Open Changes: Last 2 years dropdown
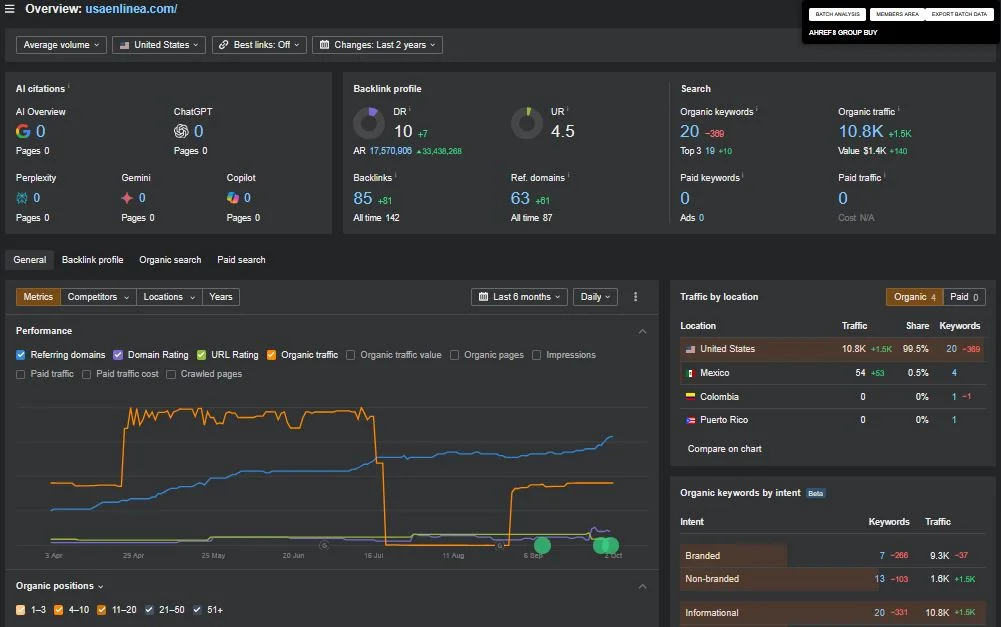The height and width of the screenshot is (627, 1001). coord(377,45)
